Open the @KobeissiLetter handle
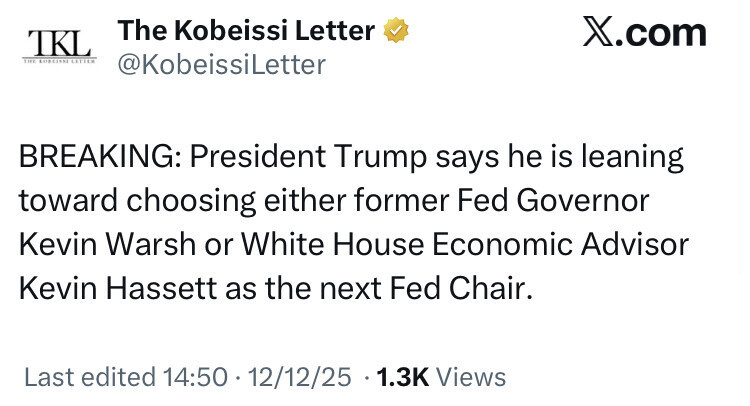Image resolution: width=750 pixels, height=406 pixels. tap(222, 65)
